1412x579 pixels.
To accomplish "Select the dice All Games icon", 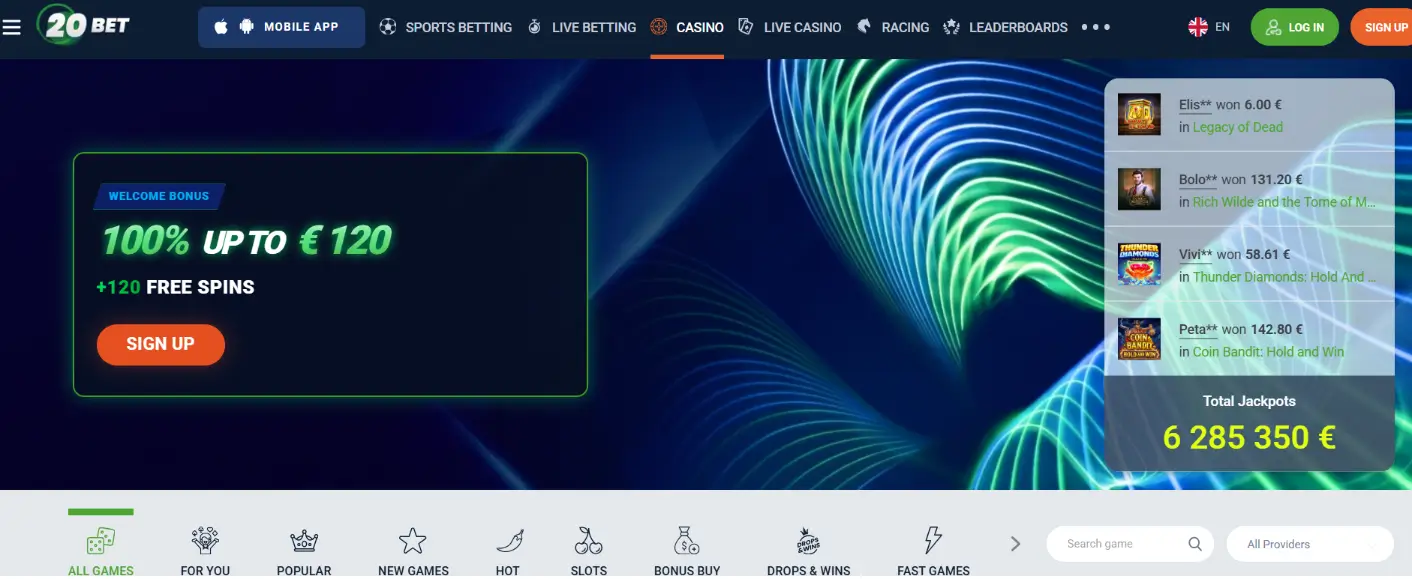I will tap(100, 541).
